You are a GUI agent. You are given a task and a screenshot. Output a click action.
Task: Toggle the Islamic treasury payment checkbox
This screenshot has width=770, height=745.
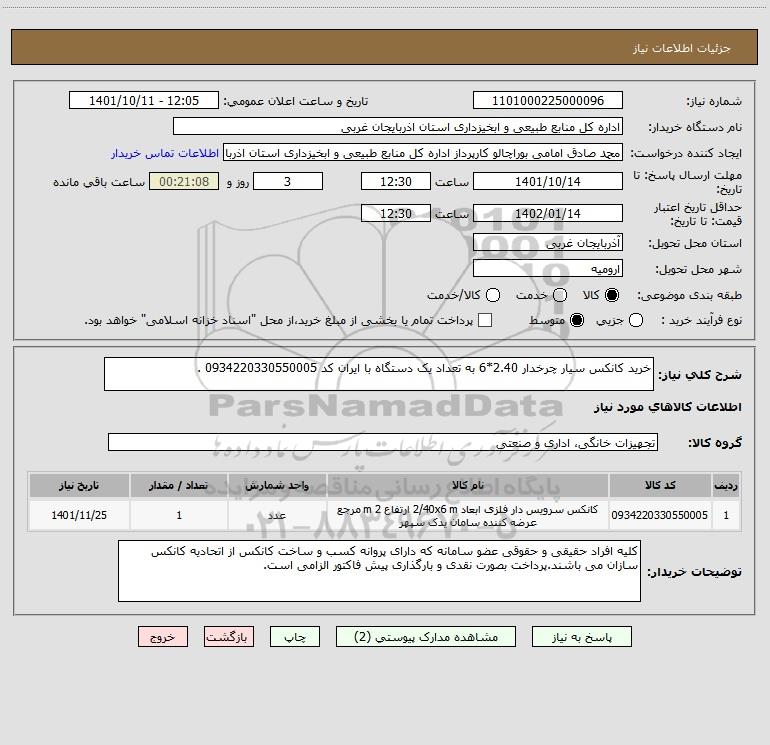(x=485, y=320)
